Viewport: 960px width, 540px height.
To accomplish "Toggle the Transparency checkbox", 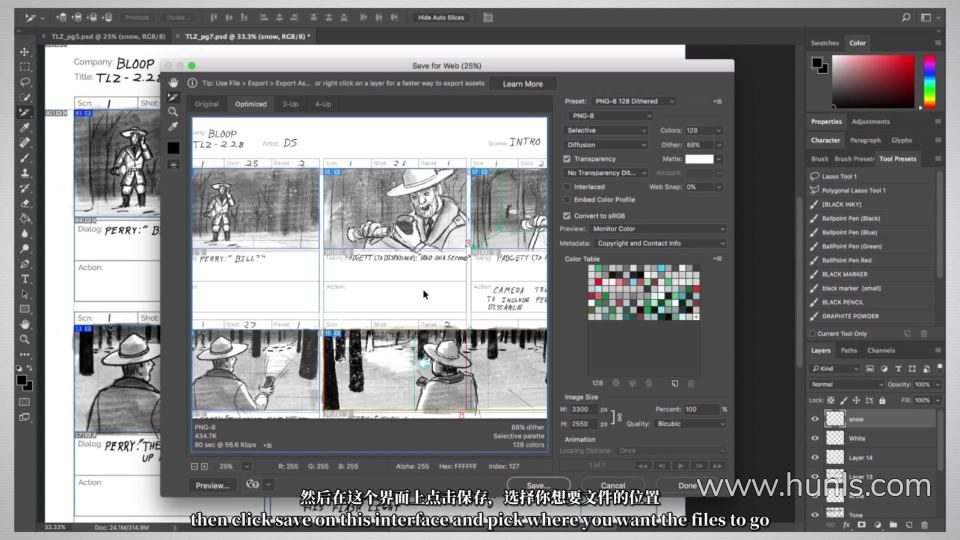I will [567, 159].
